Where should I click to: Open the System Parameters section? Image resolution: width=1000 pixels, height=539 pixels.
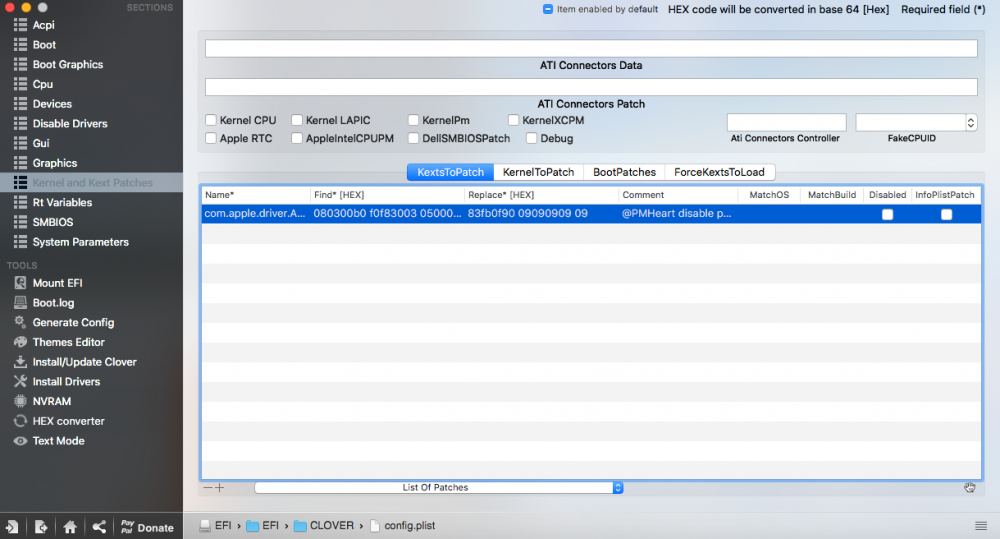click(x=80, y=242)
